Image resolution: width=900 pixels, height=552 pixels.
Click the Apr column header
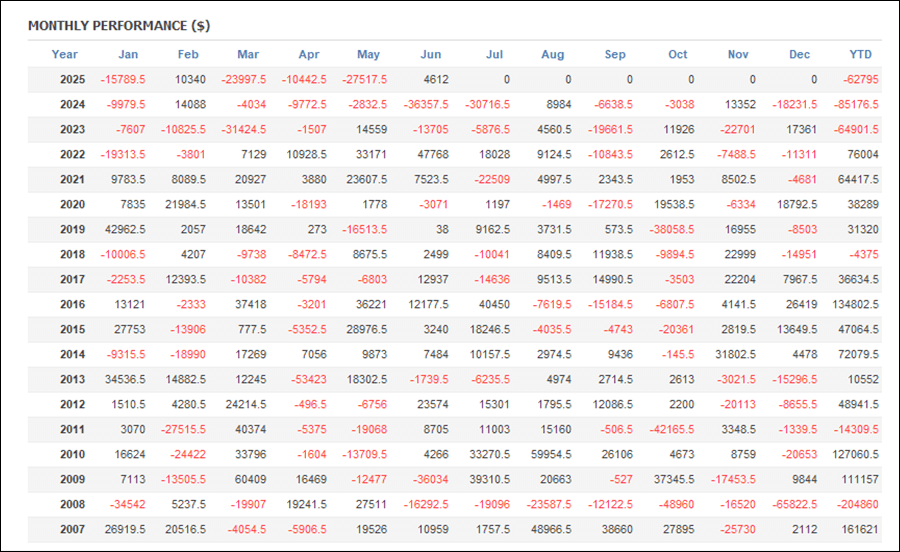coord(309,55)
